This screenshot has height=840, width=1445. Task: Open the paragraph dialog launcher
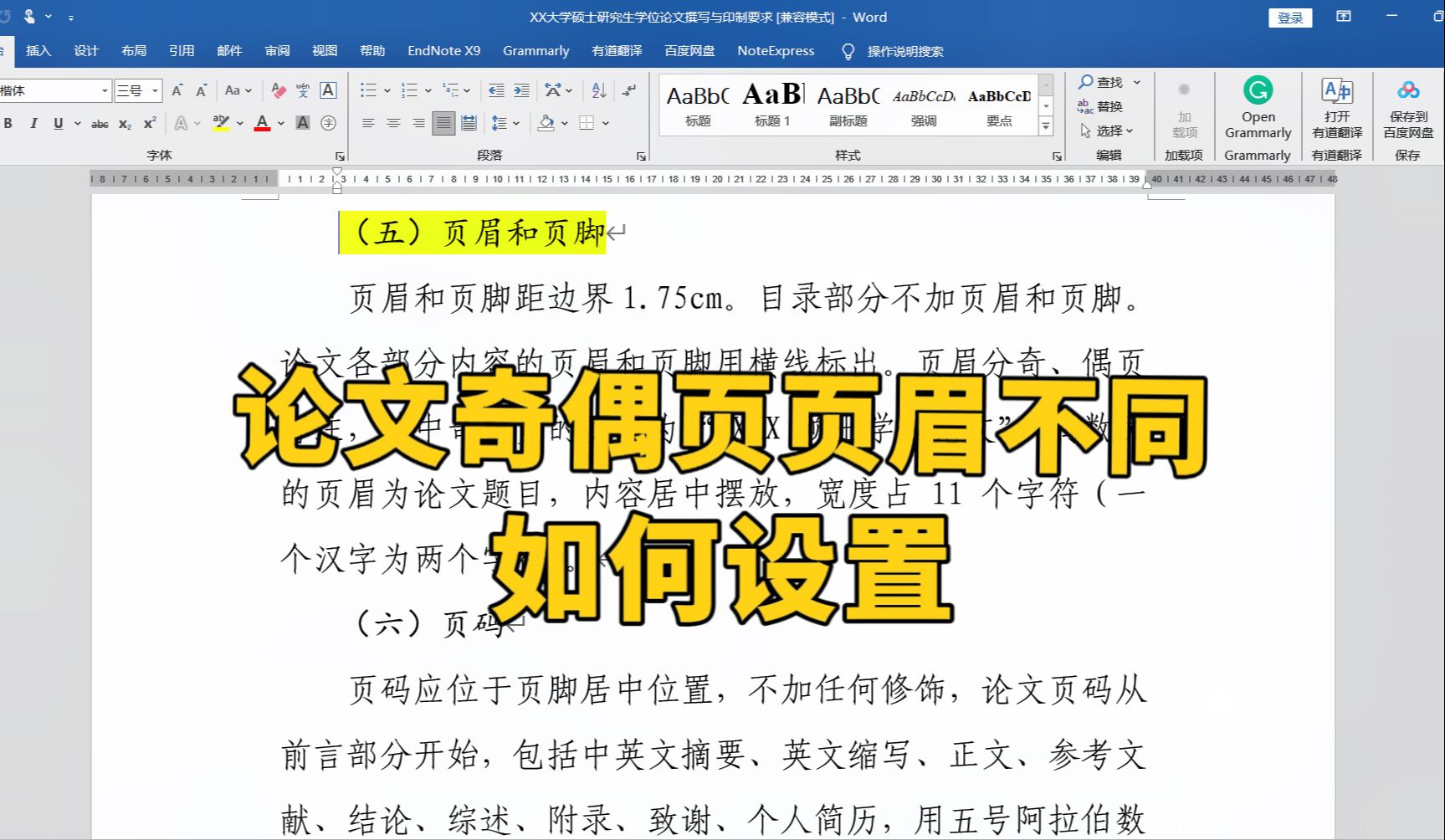tap(641, 156)
